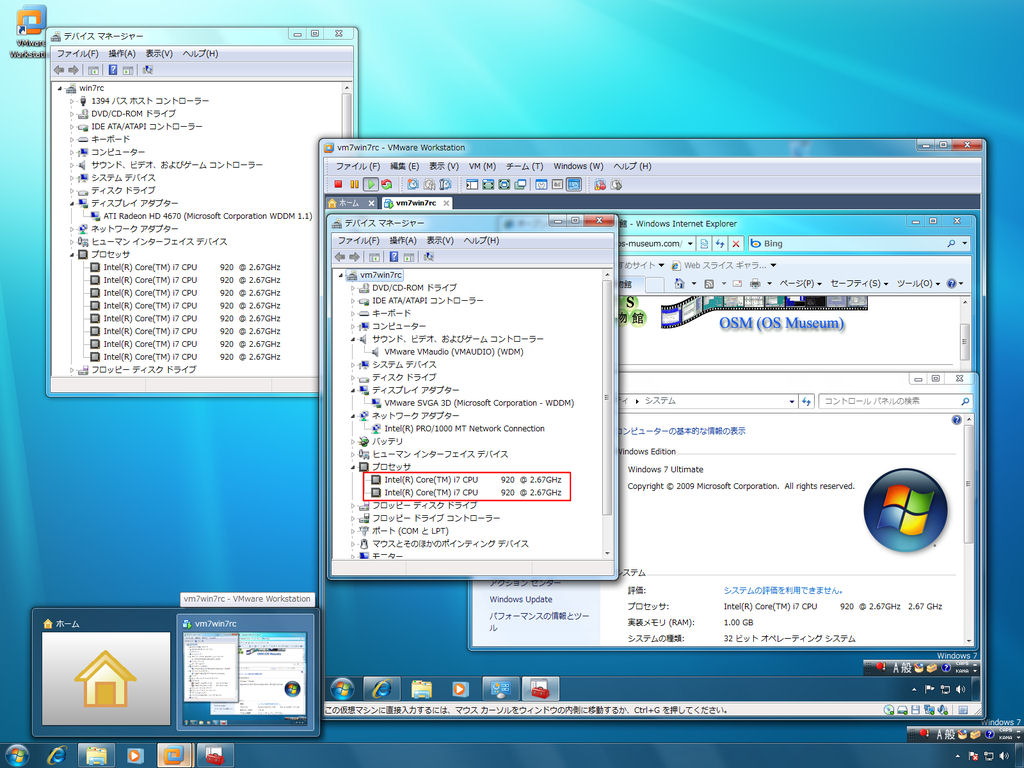Take a snapshot with the VMware snapshot icon
The image size is (1024, 768).
pos(413,185)
